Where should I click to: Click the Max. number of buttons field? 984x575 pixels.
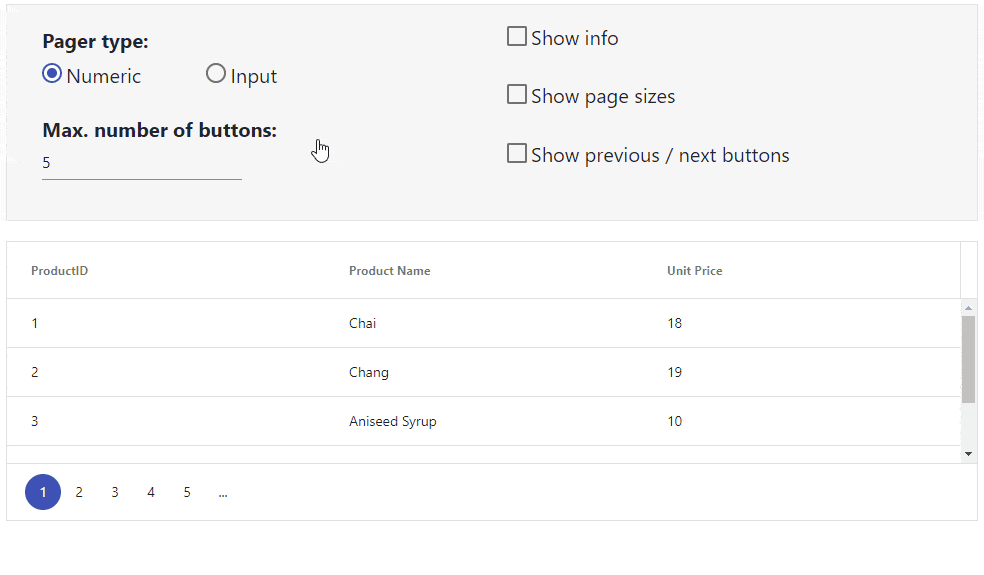(x=142, y=163)
